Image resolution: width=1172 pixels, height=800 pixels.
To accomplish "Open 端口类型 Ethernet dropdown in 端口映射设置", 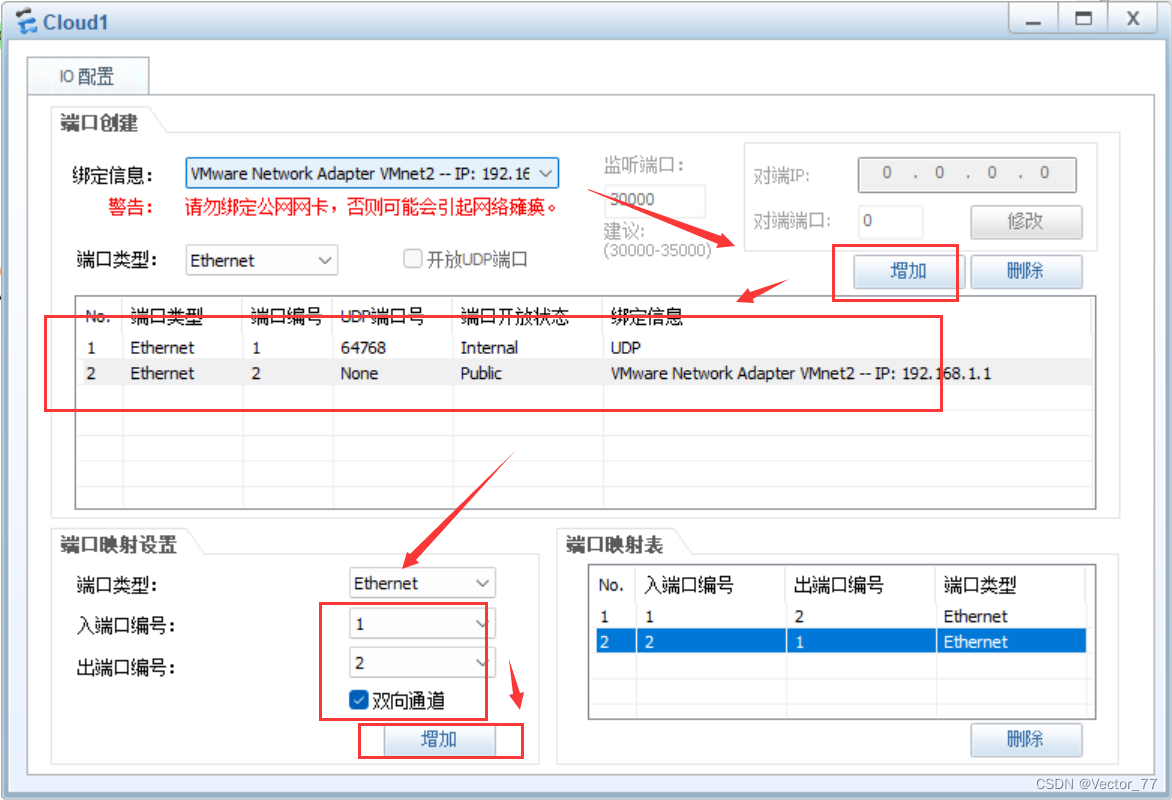I will (422, 583).
